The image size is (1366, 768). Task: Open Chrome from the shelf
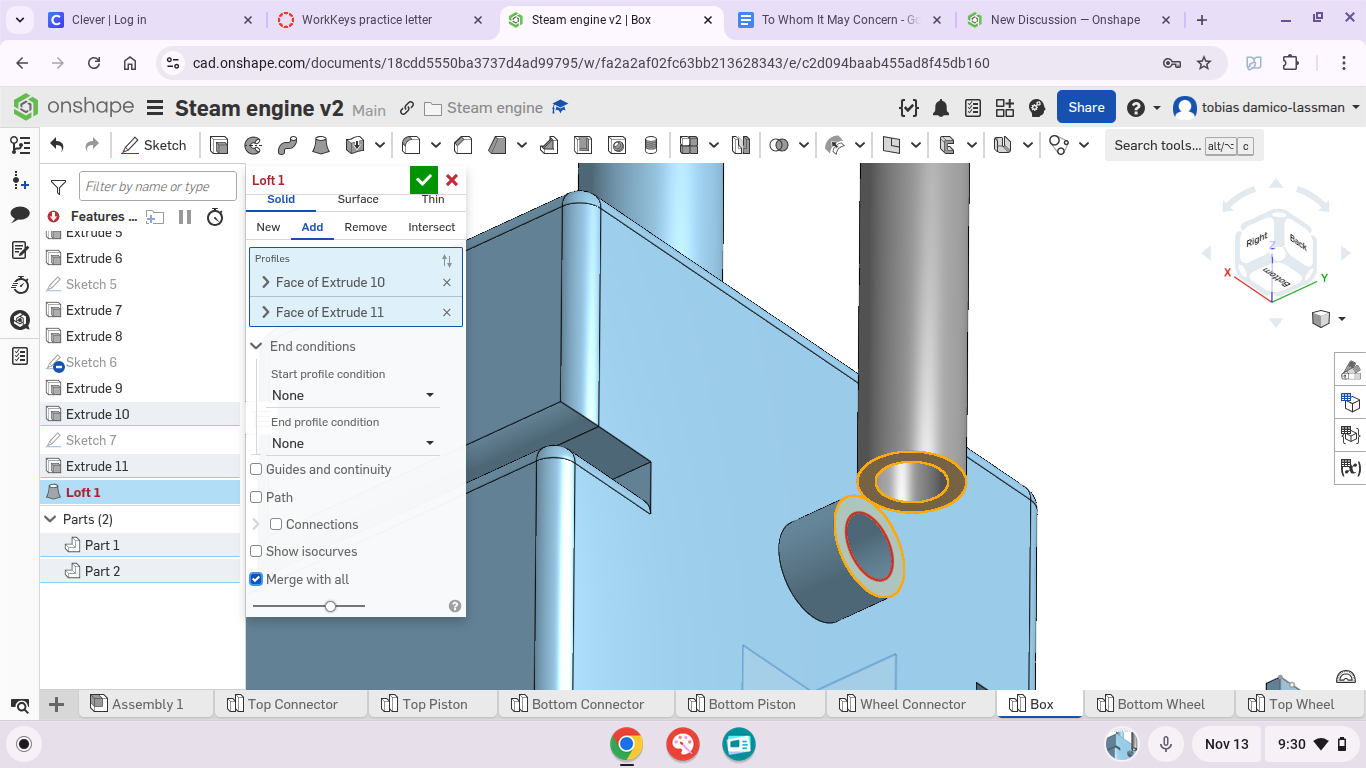click(627, 744)
